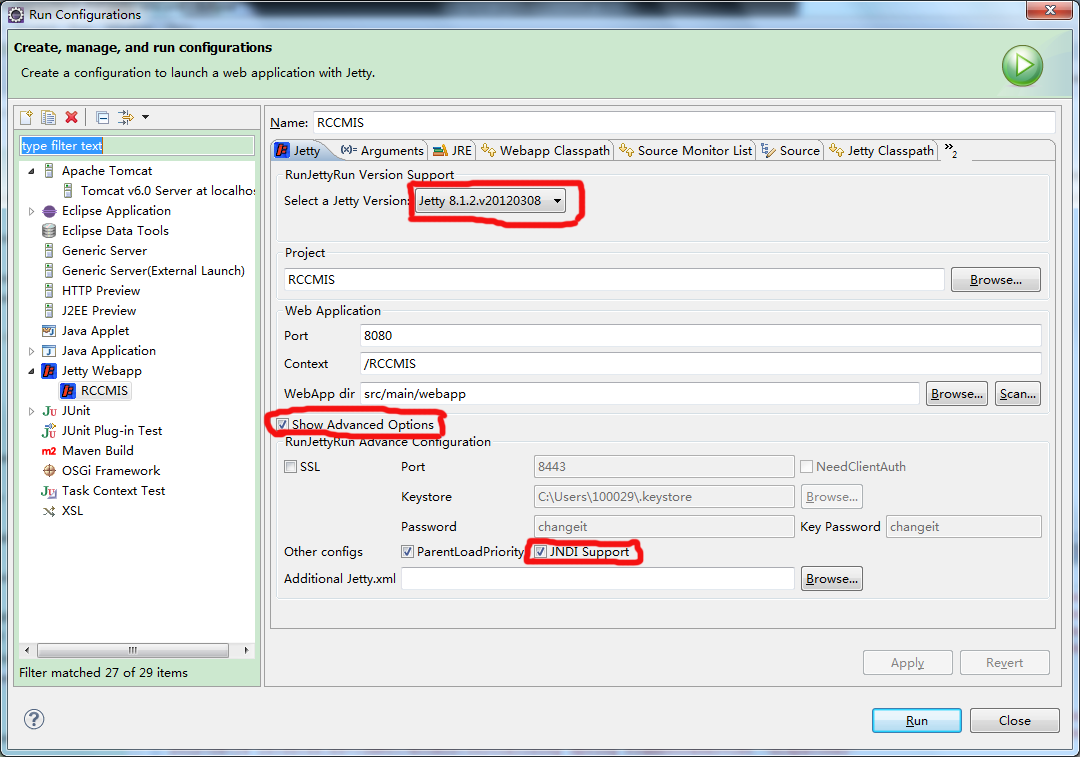Click the WebApp dir Browse button
Viewport: 1080px width, 757px height.
(x=957, y=394)
